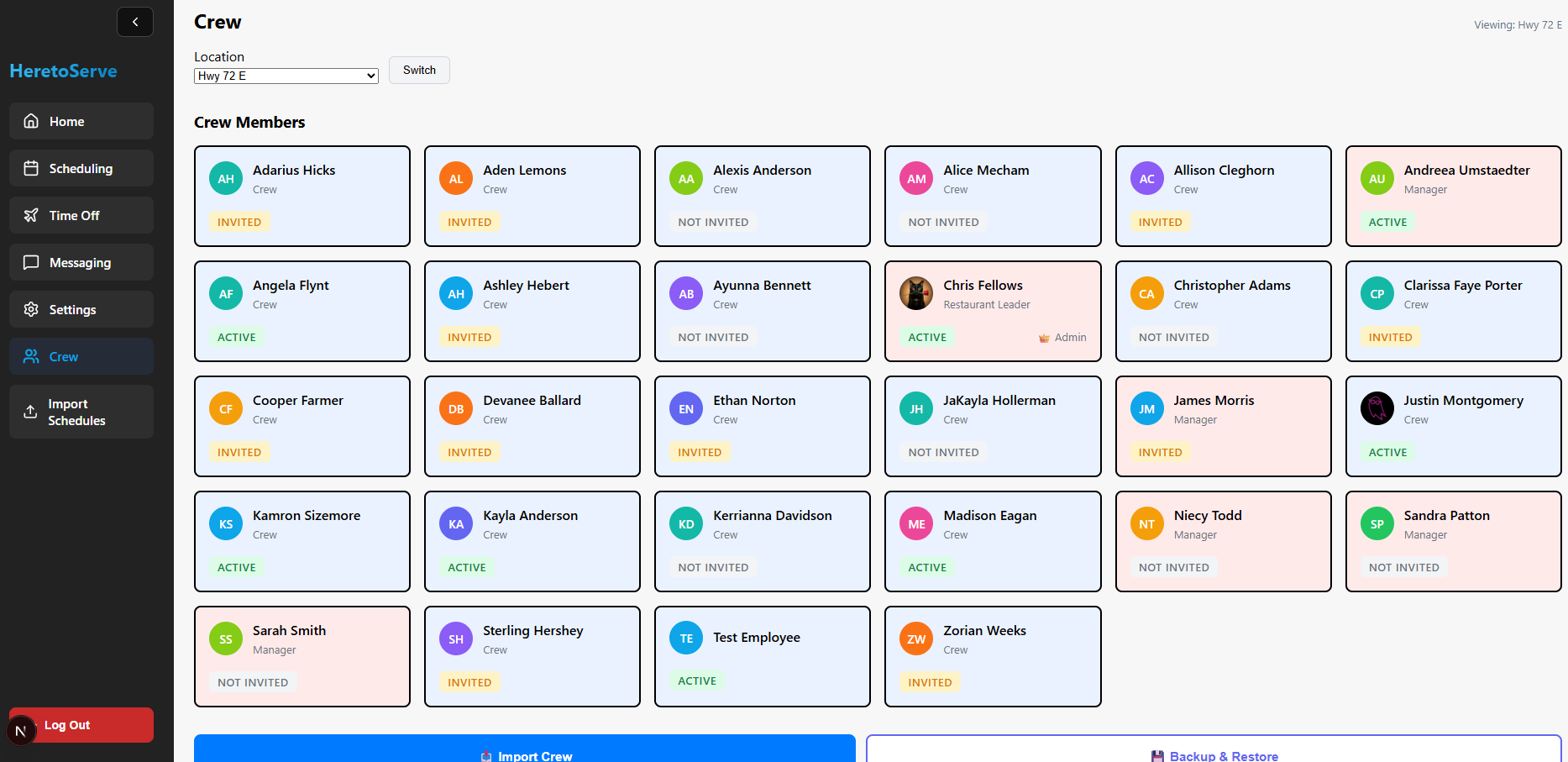Click the Scheduling calendar icon
Image resolution: width=1568 pixels, height=762 pixels.
point(31,168)
